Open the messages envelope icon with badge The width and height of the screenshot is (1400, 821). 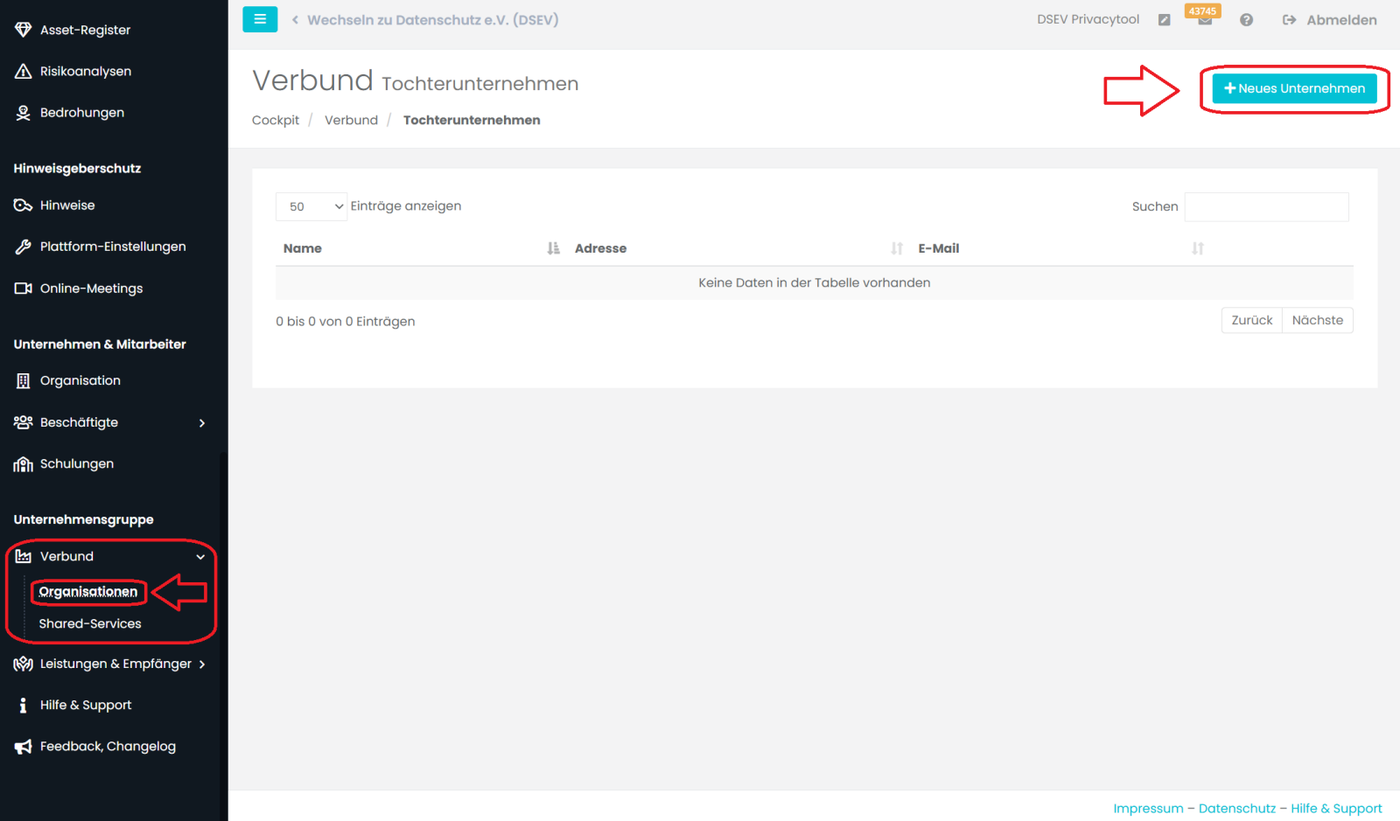tap(1205, 20)
